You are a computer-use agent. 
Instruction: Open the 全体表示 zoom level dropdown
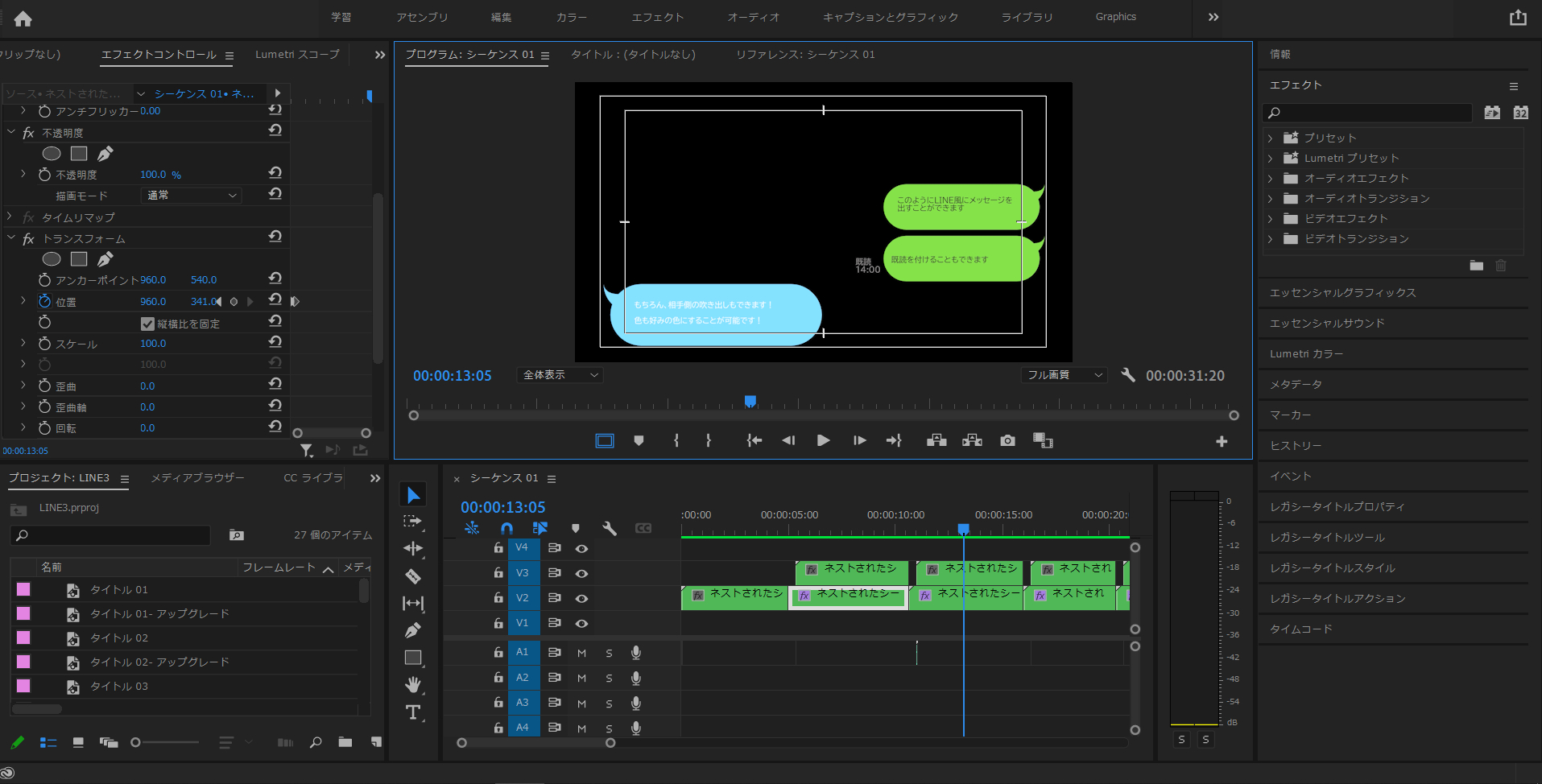point(560,375)
